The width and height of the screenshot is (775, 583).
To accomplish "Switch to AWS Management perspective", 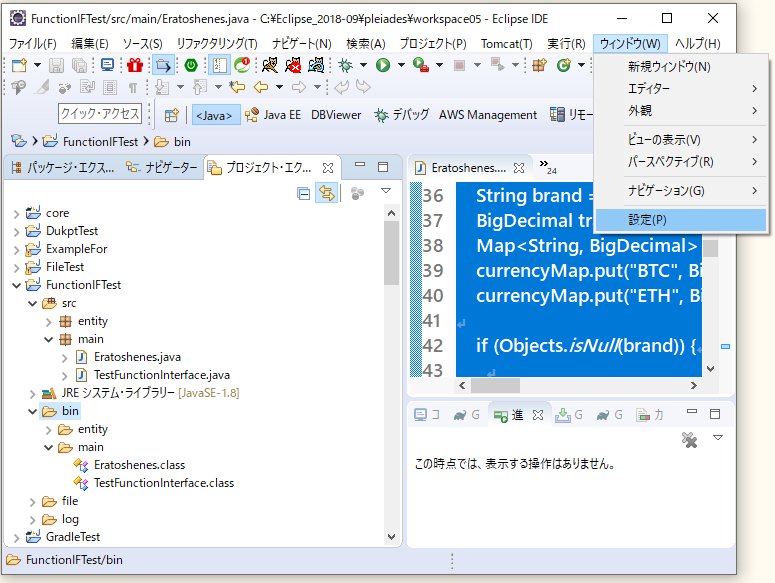I will tap(487, 115).
